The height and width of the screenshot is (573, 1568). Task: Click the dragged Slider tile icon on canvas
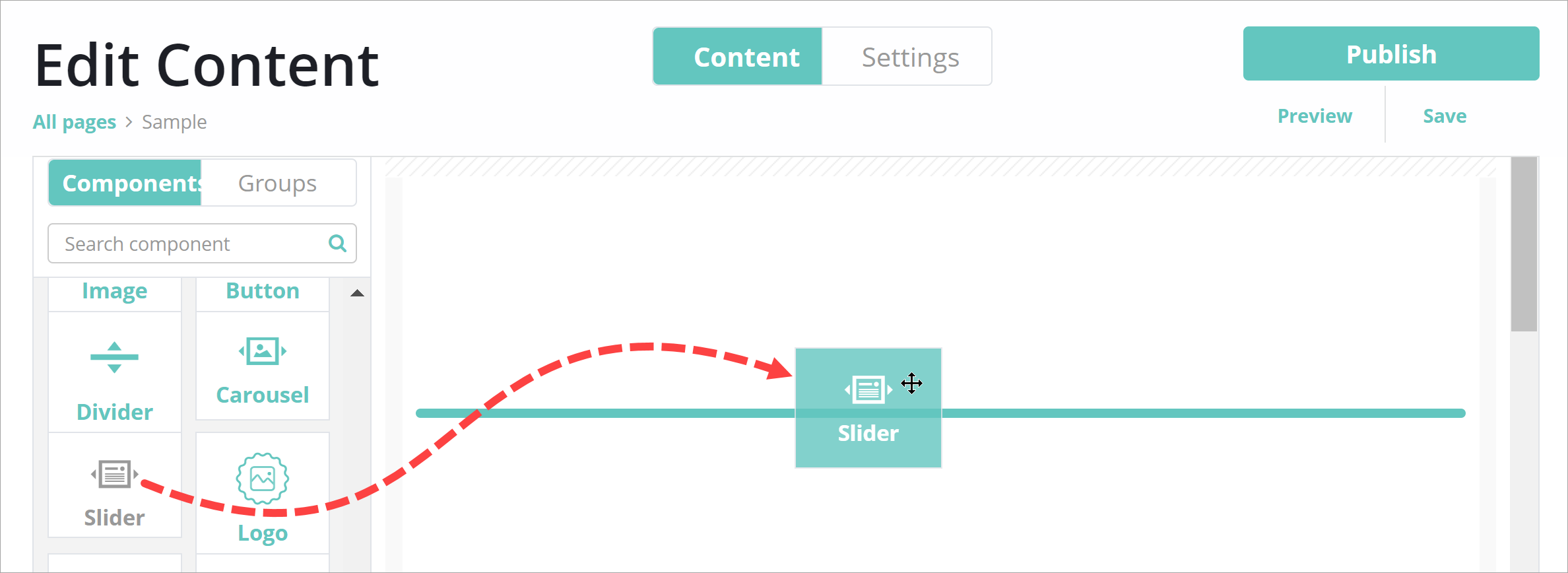click(x=868, y=389)
